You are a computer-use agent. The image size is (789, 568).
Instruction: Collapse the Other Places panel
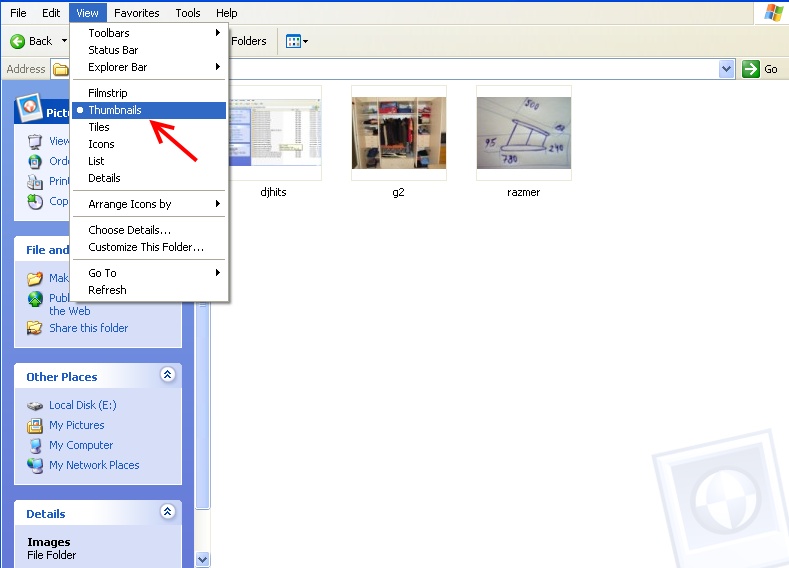click(167, 375)
